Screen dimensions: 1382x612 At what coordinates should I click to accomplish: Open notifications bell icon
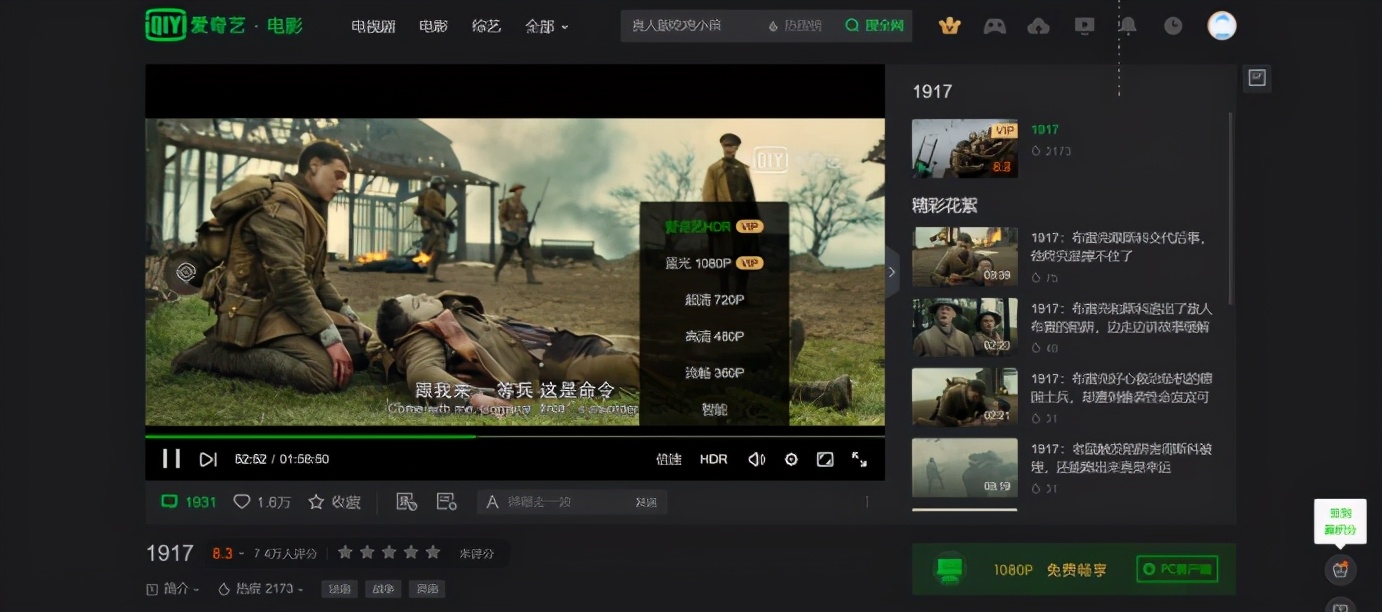pos(1128,26)
